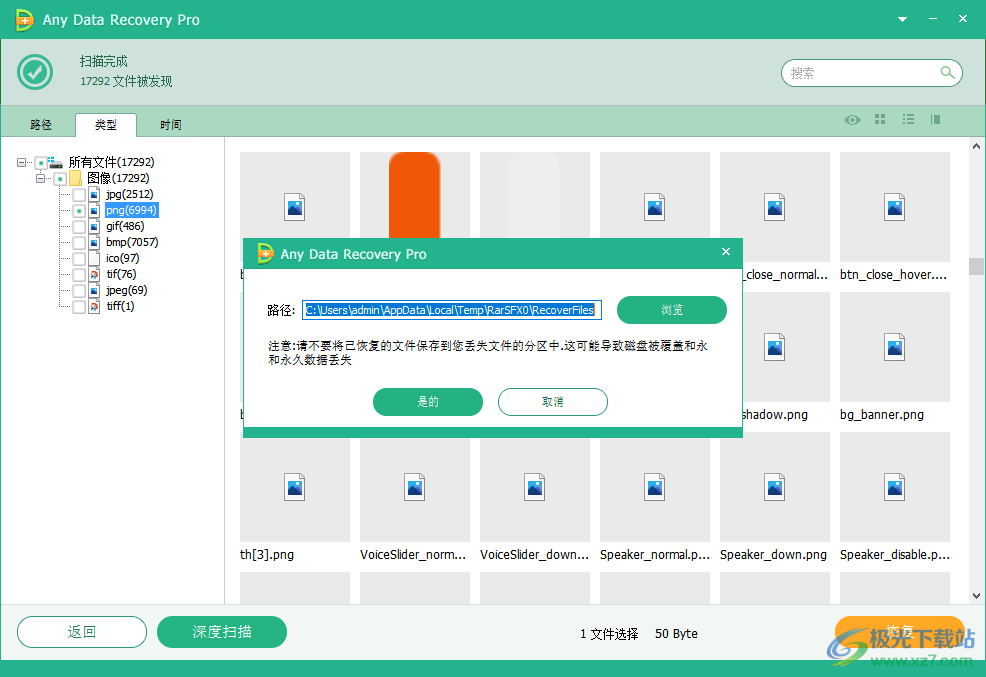Click the vertical scrollbar thumb
The height and width of the screenshot is (677, 986).
[976, 267]
